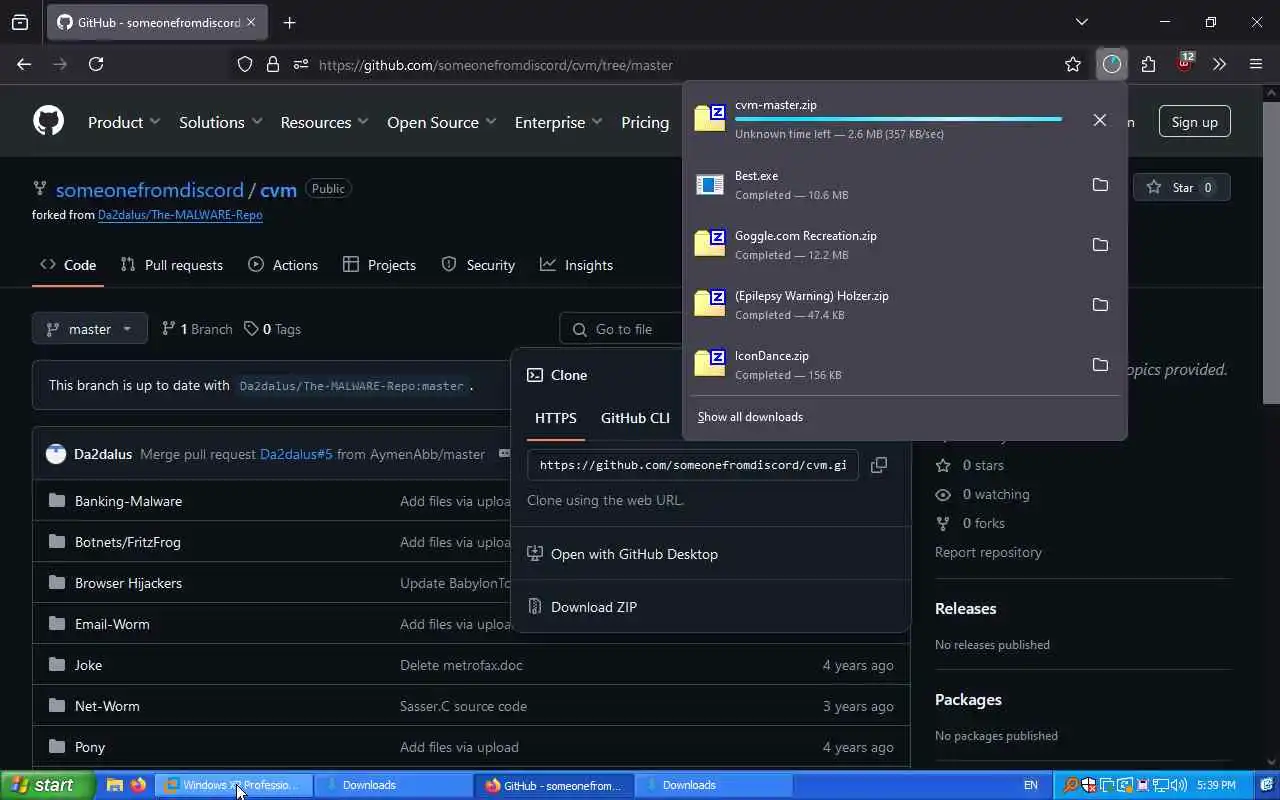This screenshot has height=800, width=1280.
Task: Show IconDance.zip in folder
Action: point(1100,365)
